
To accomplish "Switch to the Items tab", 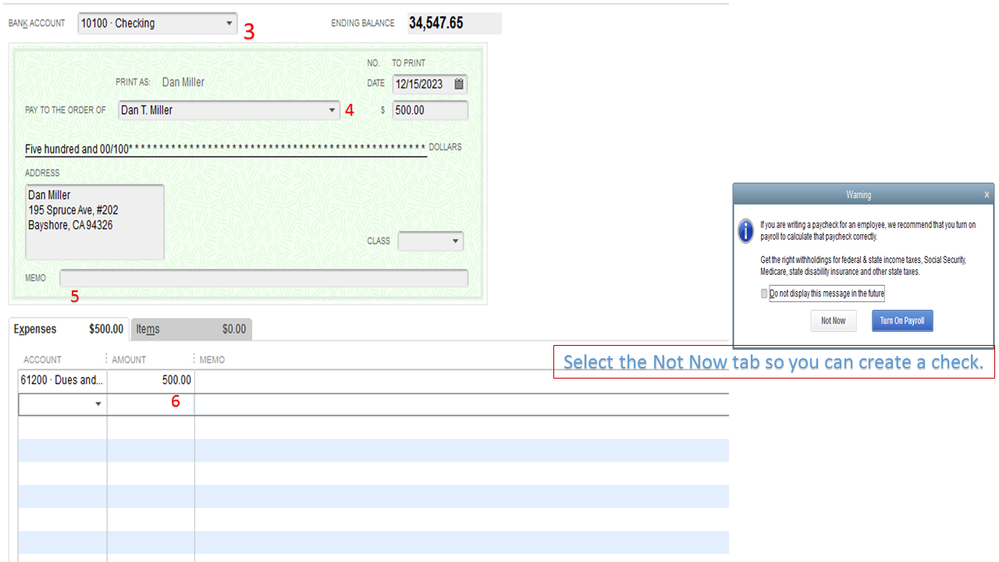I will (191, 329).
